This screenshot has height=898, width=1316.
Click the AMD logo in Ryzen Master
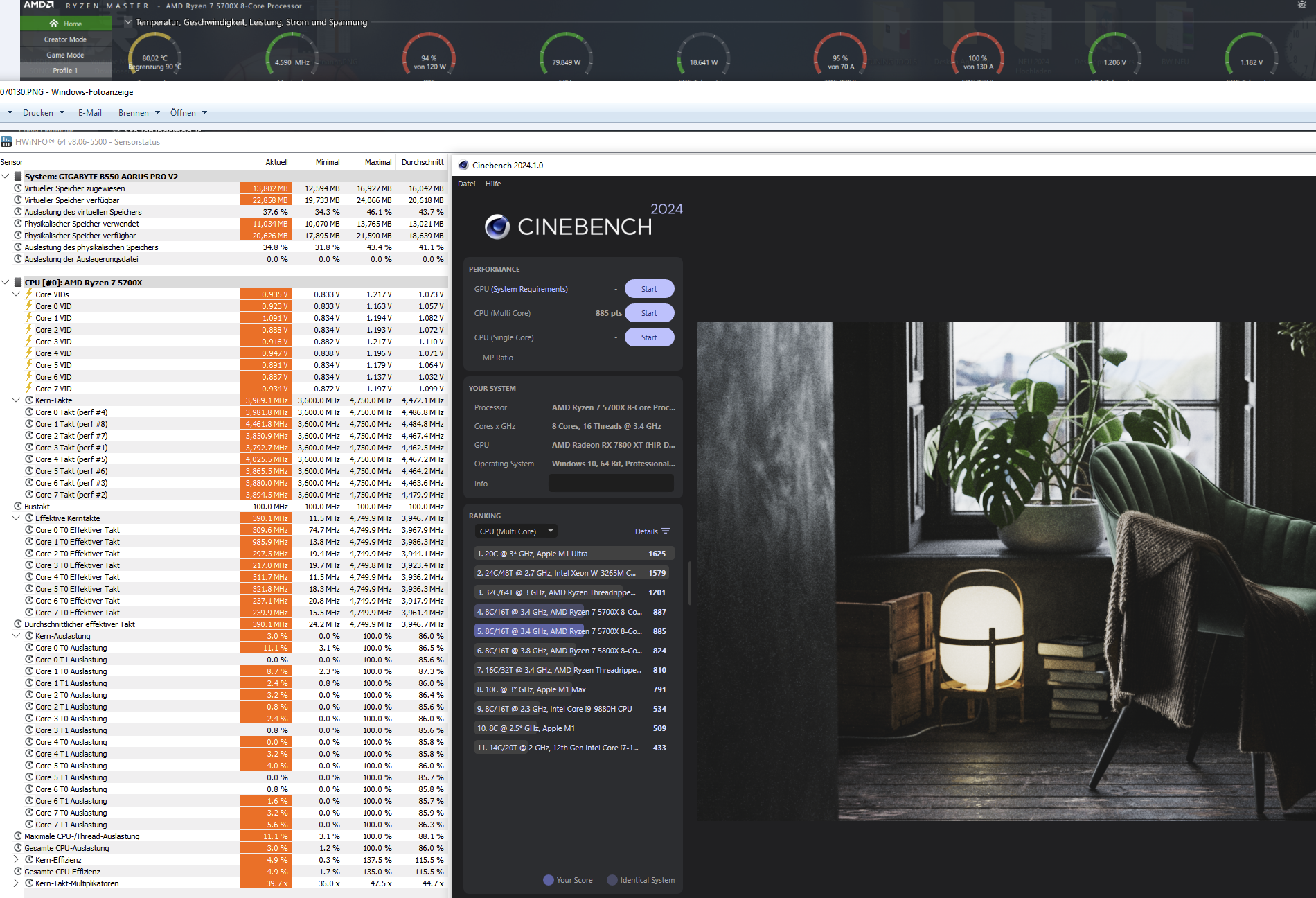click(x=39, y=5)
